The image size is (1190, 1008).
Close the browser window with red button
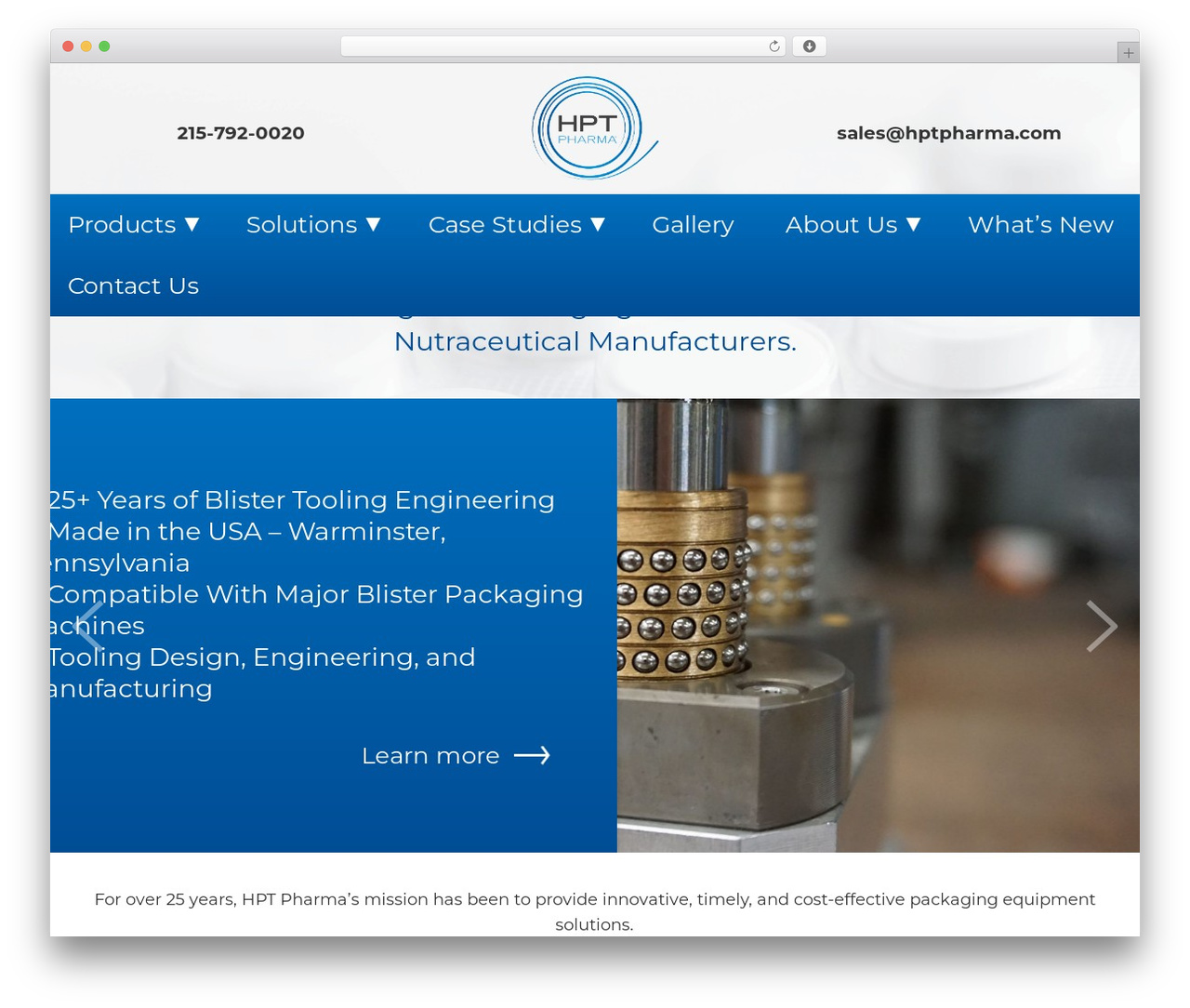click(x=68, y=46)
